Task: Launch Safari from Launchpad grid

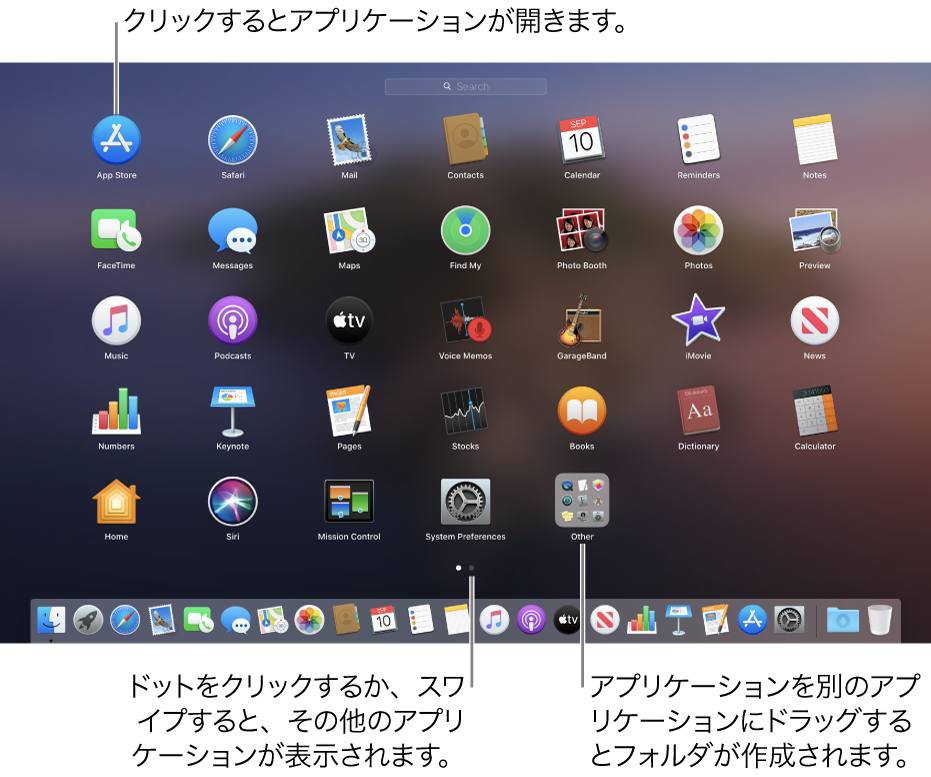Action: pos(233,140)
